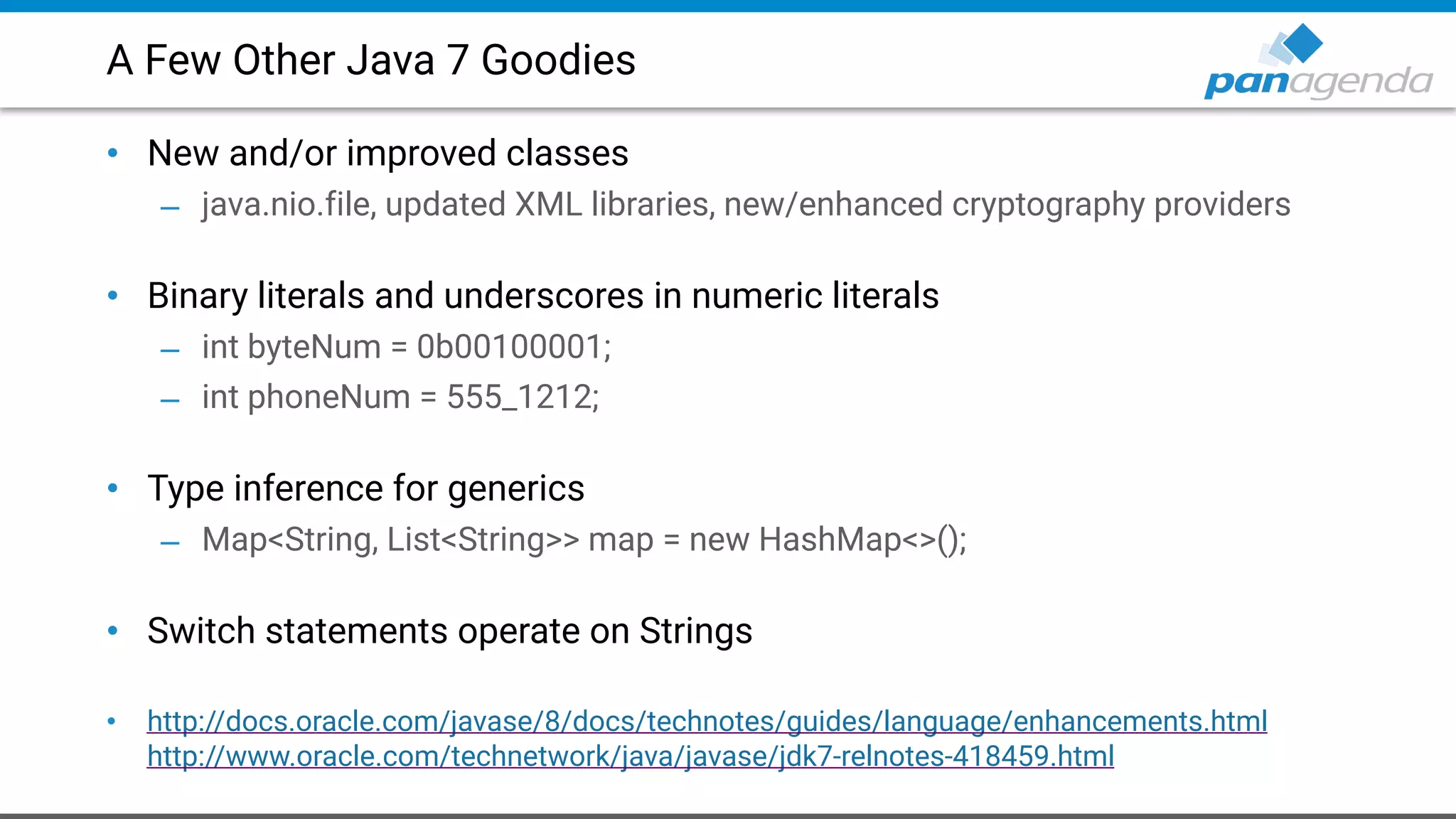The height and width of the screenshot is (819, 1456).
Task: Click the blue diamond logo icon
Action: (1302, 43)
